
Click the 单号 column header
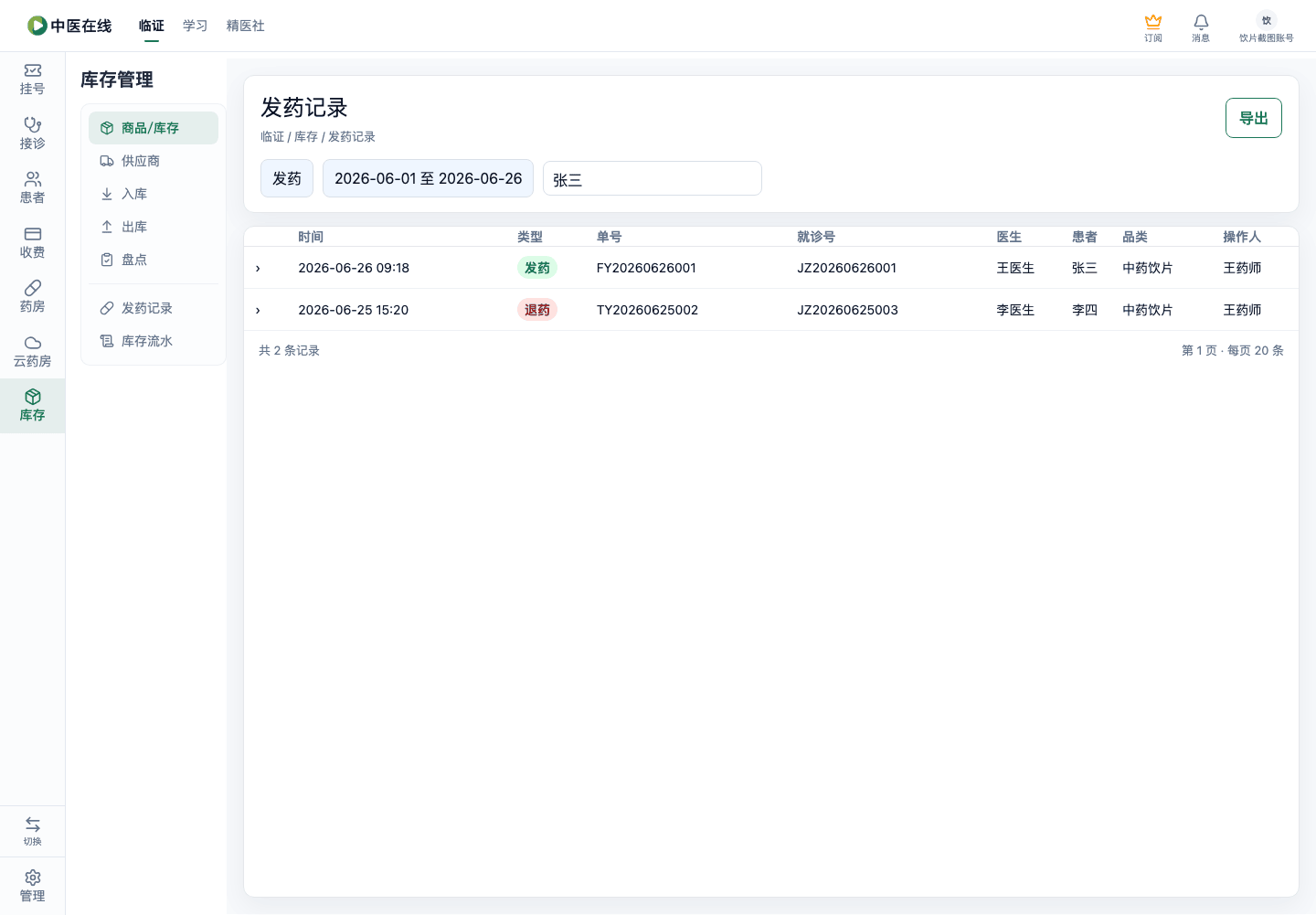click(610, 237)
